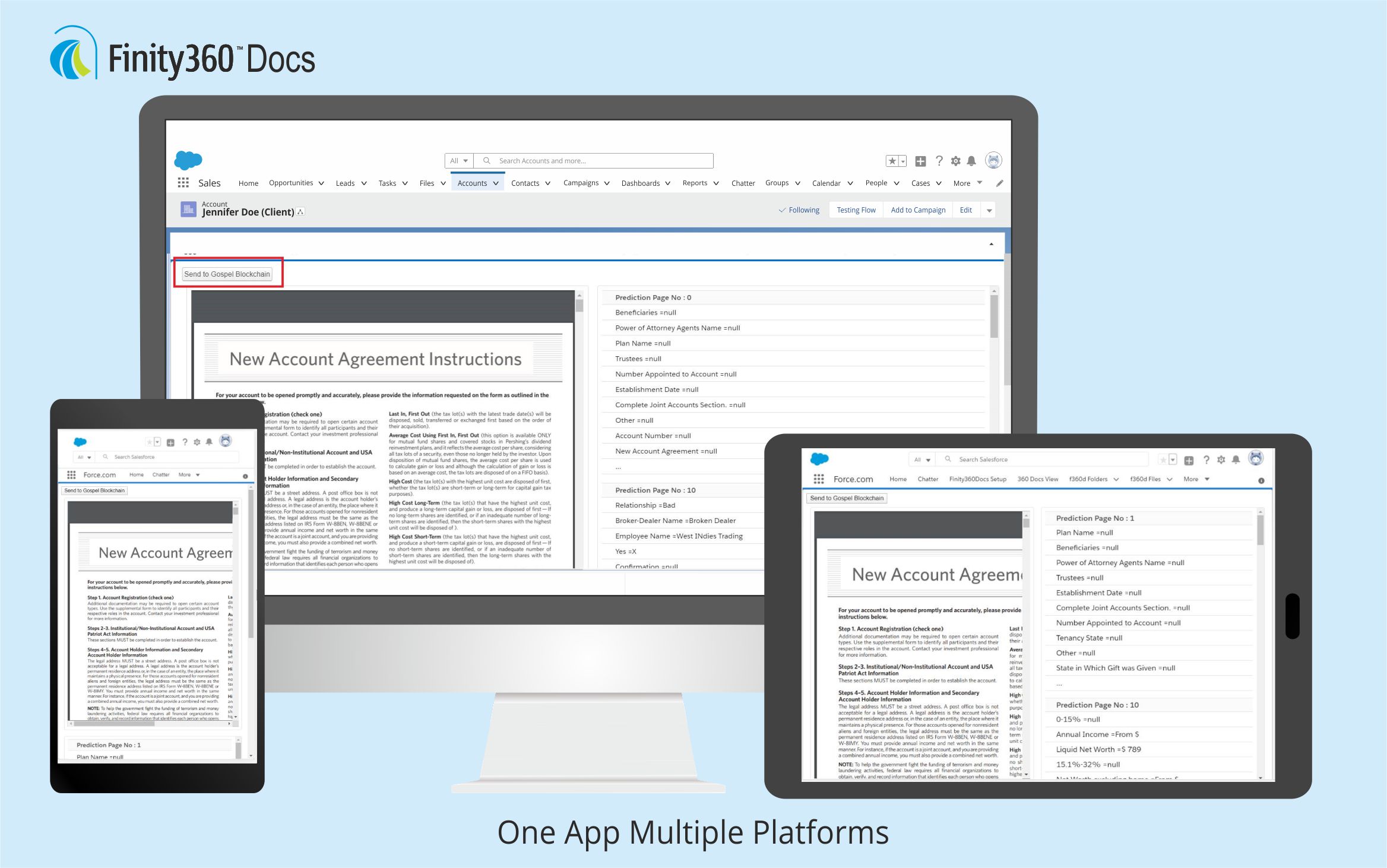
Task: Select 'Liquid Net Worth =$ 789' on tablet
Action: point(1148,749)
